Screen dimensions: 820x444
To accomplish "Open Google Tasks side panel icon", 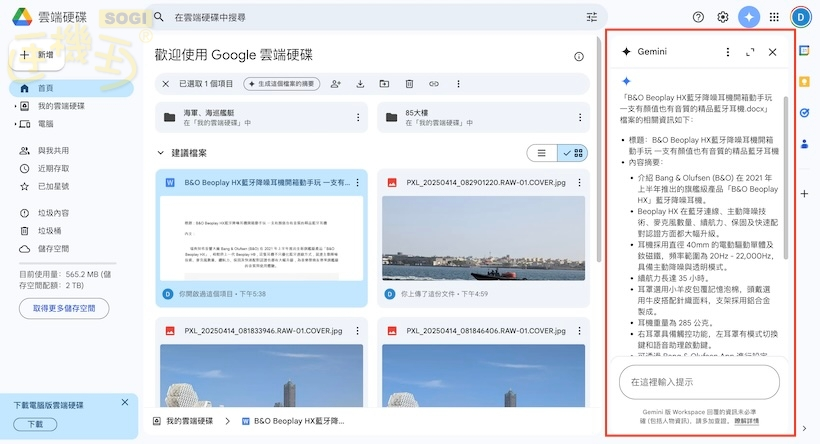I will click(804, 112).
